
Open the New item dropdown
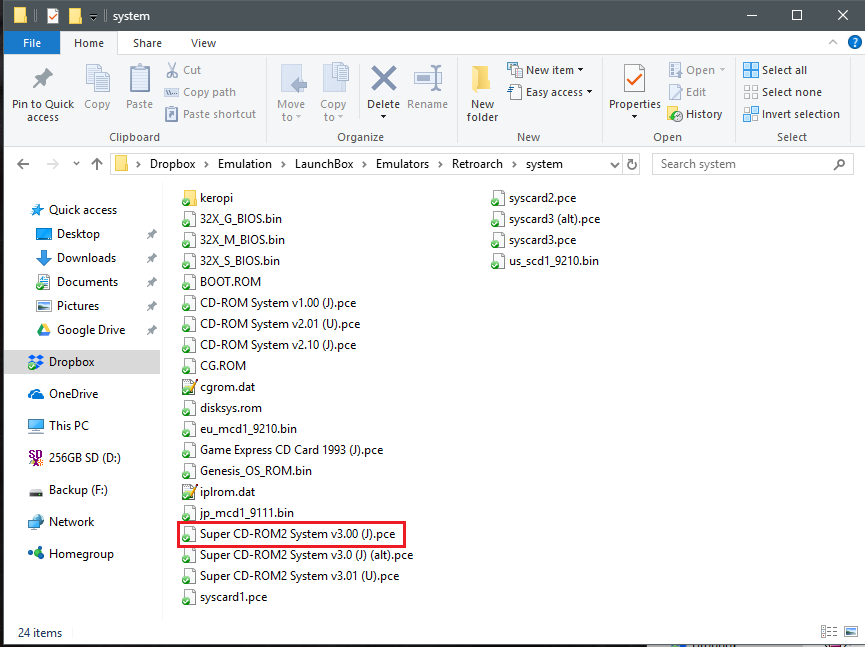tap(545, 70)
